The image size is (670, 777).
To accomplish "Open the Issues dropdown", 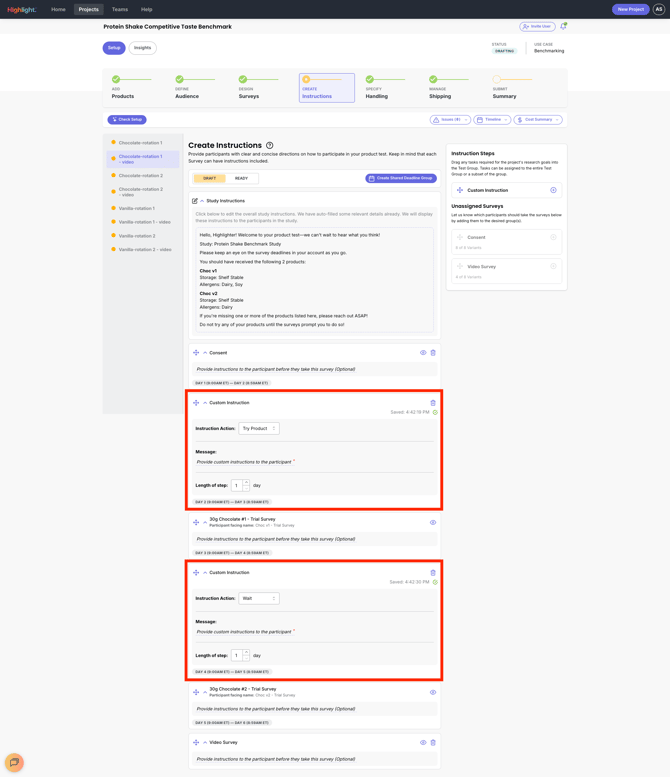I will pos(450,119).
